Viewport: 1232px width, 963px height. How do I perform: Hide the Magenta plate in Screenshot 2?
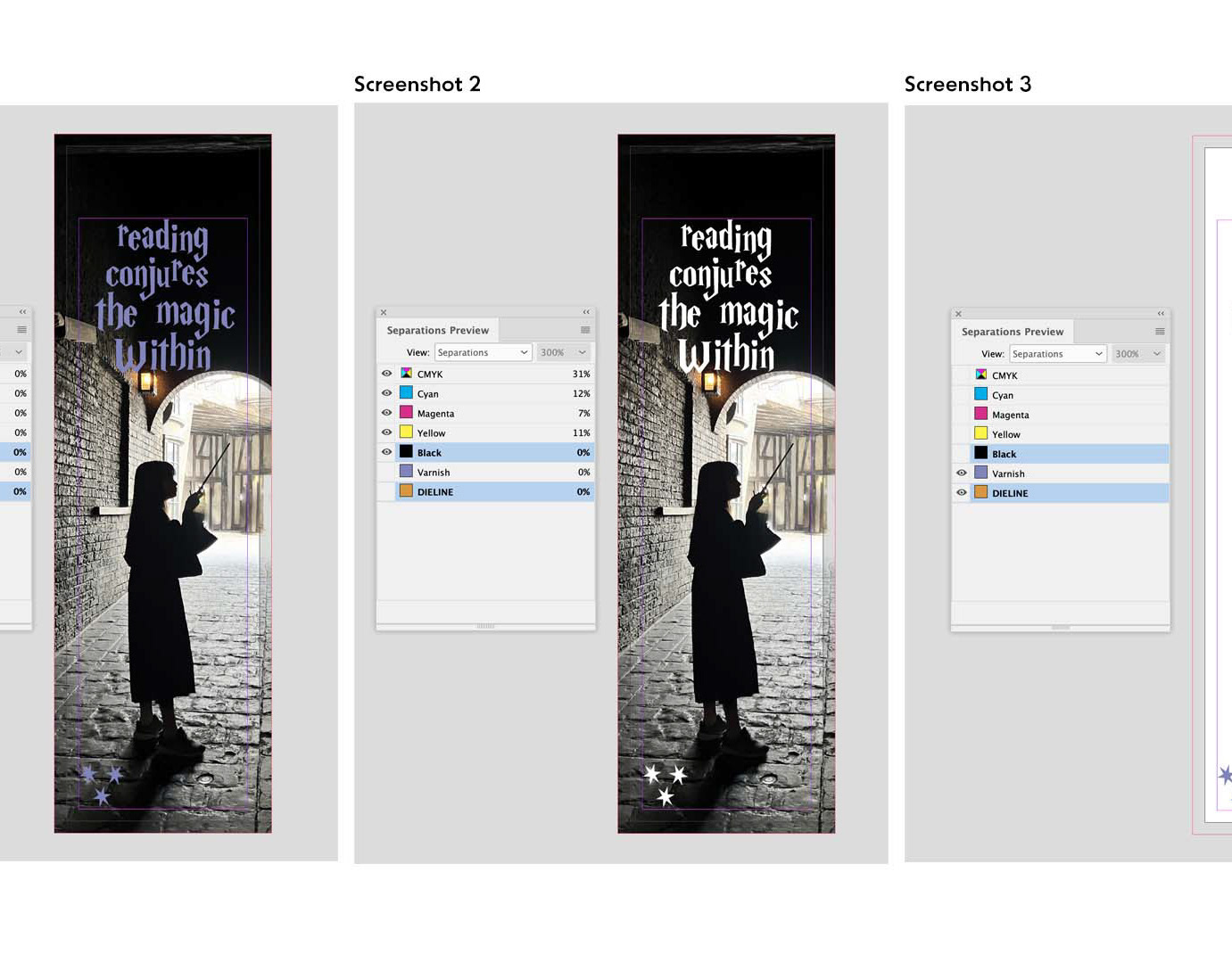point(386,413)
